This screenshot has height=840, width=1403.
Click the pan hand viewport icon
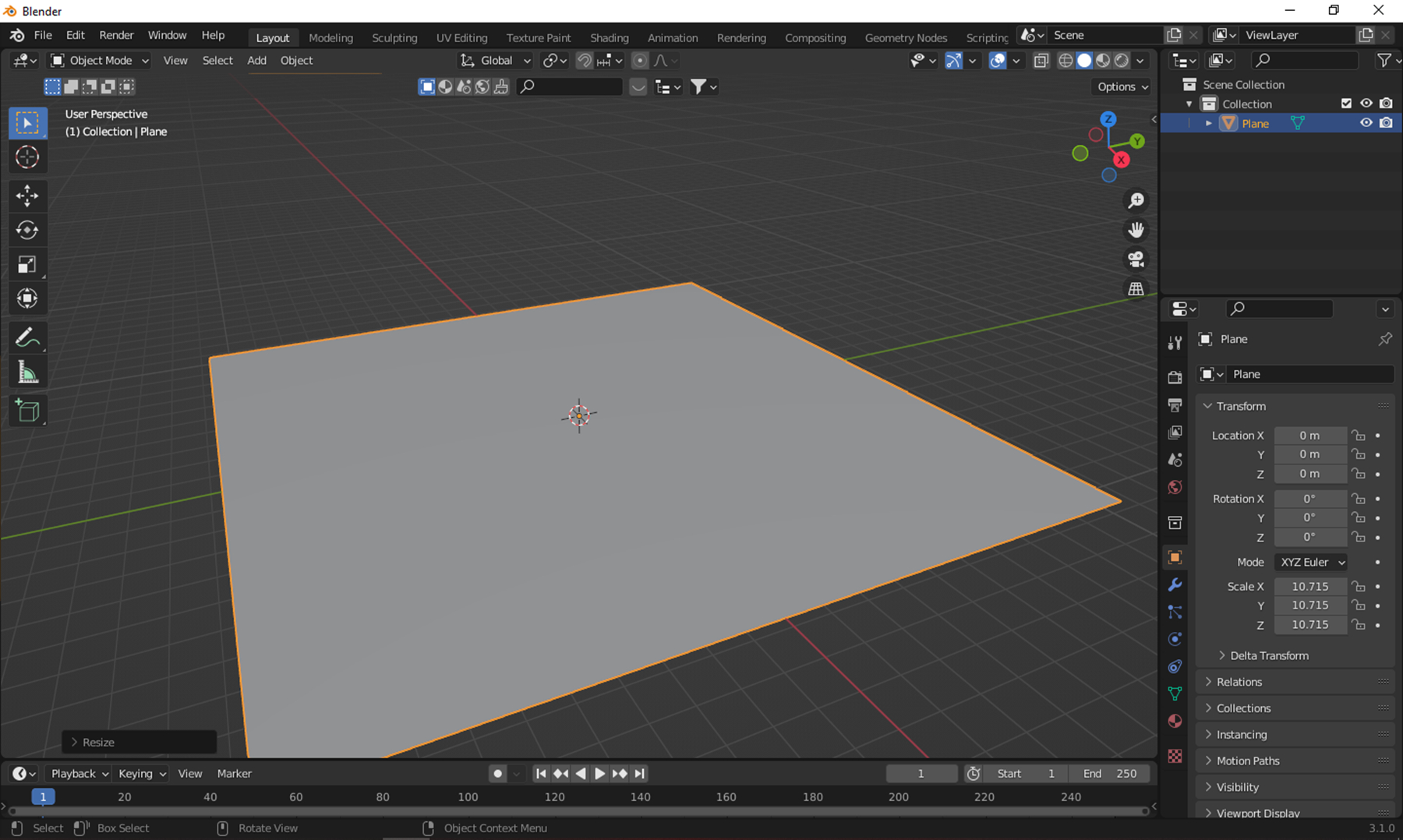(x=1136, y=230)
